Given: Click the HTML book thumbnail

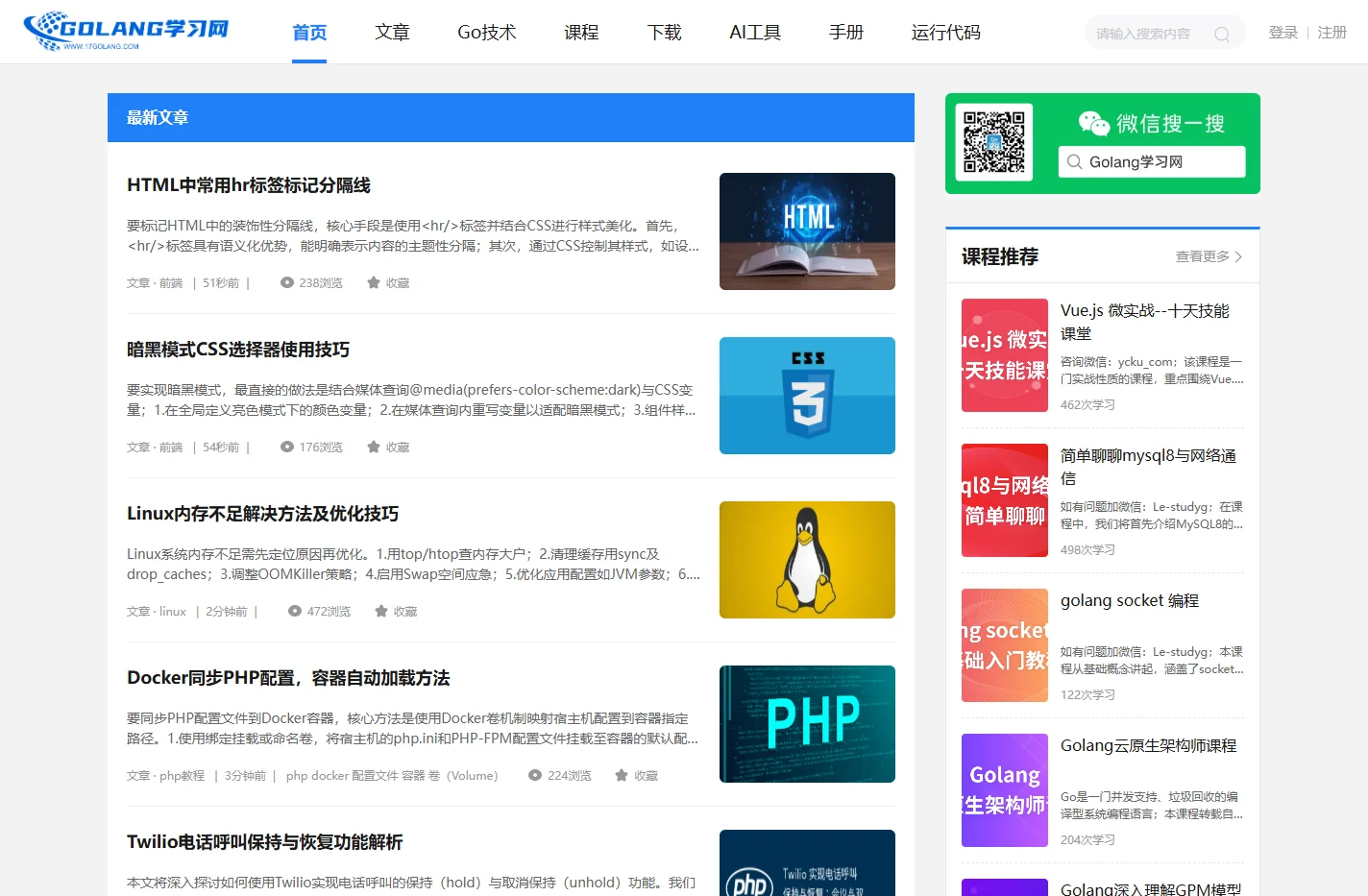Looking at the screenshot, I should (x=807, y=231).
